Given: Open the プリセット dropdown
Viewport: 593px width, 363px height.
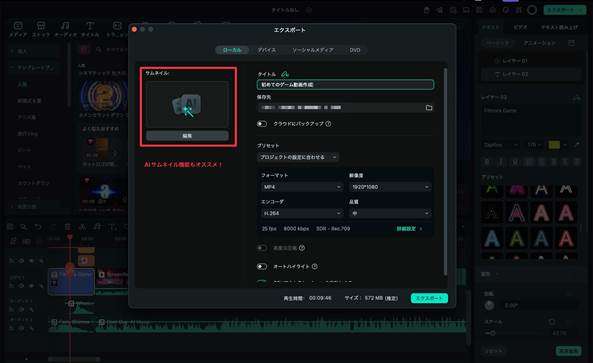Looking at the screenshot, I should (x=298, y=157).
